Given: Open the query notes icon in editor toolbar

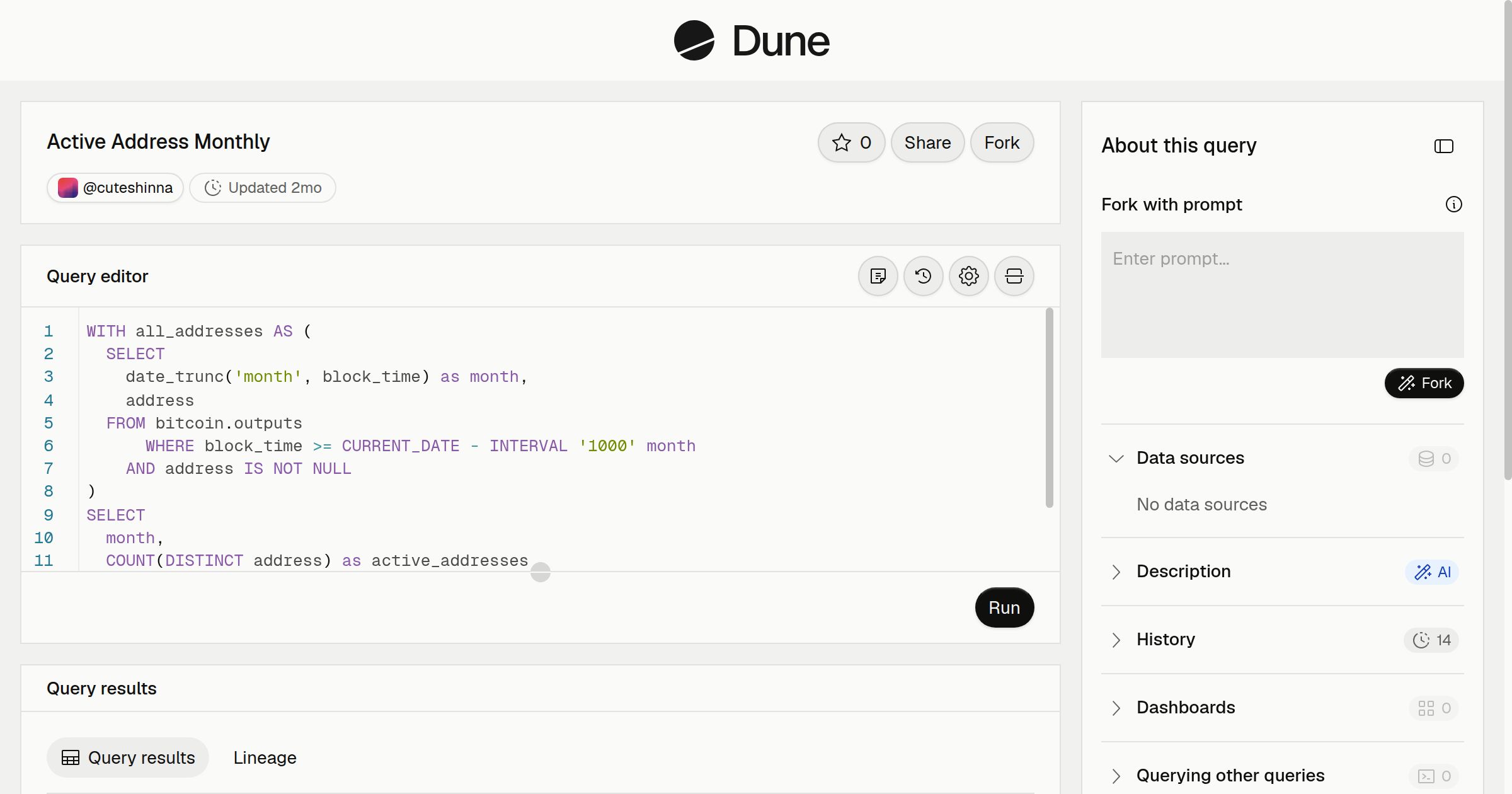Looking at the screenshot, I should (x=878, y=276).
